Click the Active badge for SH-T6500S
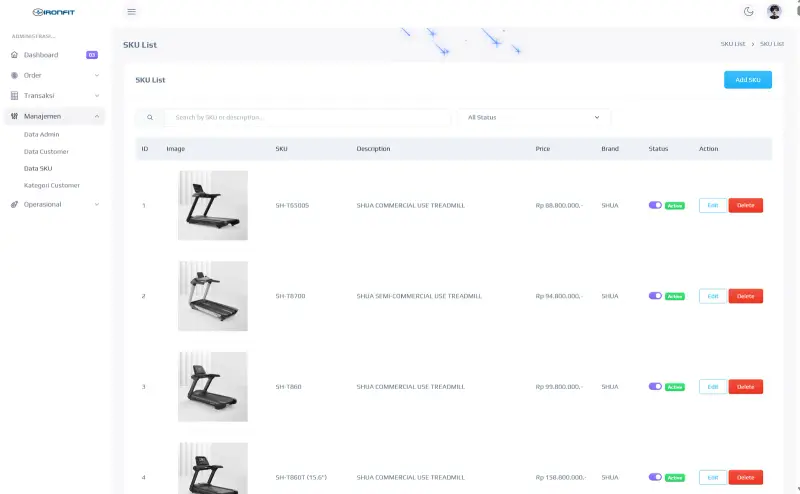This screenshot has width=800, height=494. tap(674, 206)
